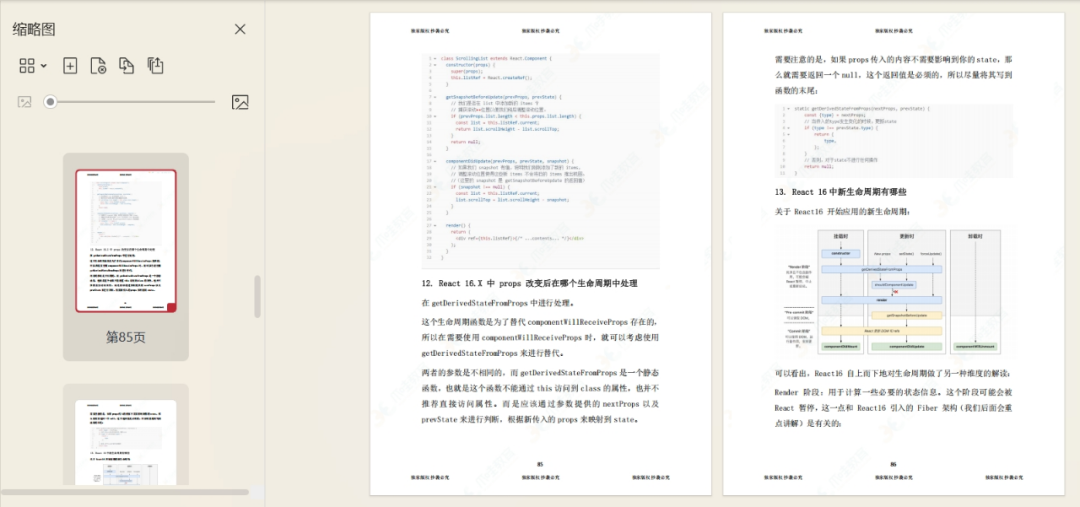Click the extract pages icon
The width and height of the screenshot is (1080, 507).
pyautogui.click(x=155, y=65)
